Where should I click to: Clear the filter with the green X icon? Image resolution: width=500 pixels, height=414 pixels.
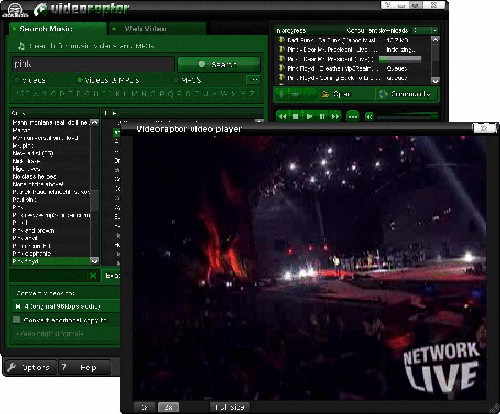pos(93,276)
